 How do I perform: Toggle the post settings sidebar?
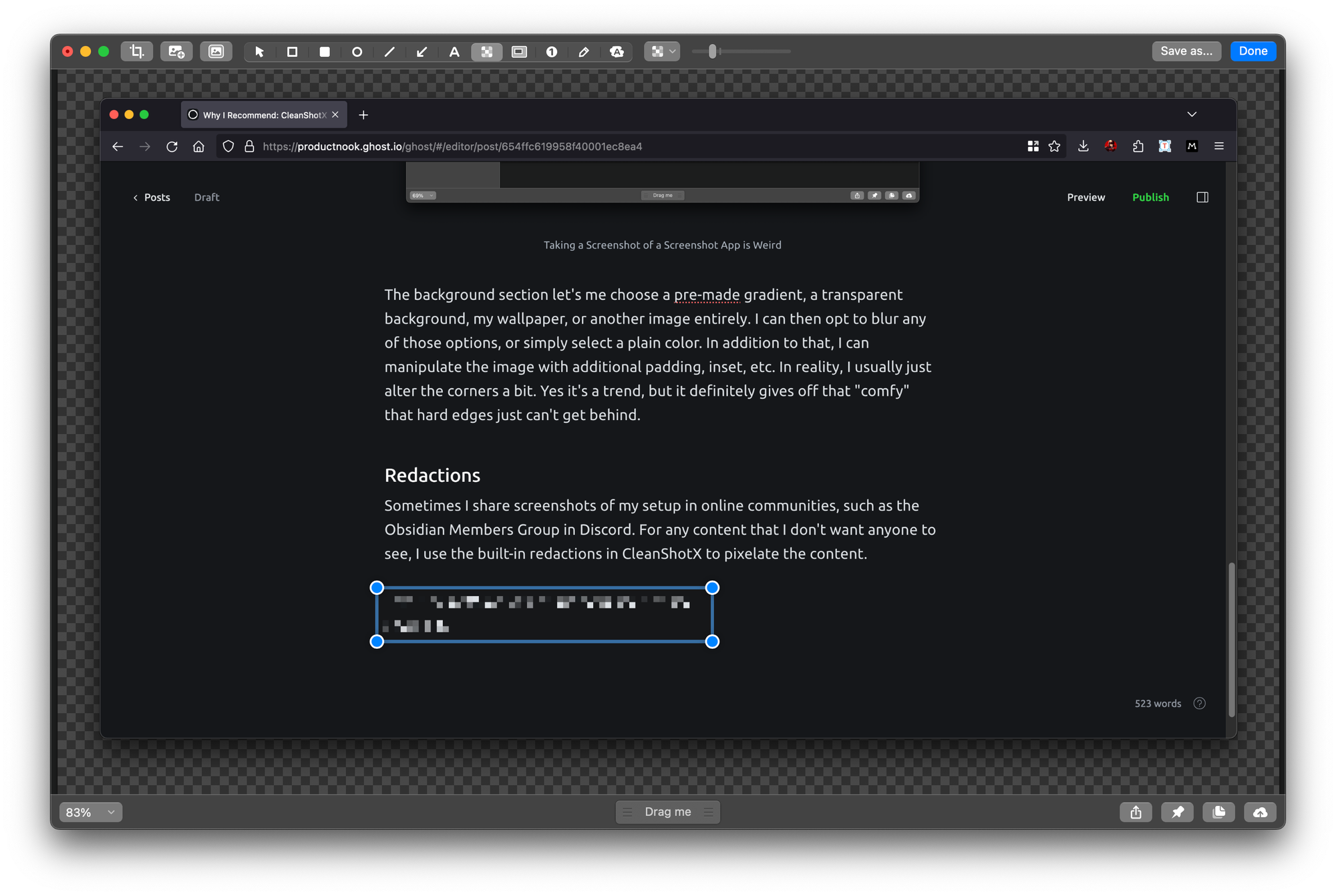(x=1202, y=197)
